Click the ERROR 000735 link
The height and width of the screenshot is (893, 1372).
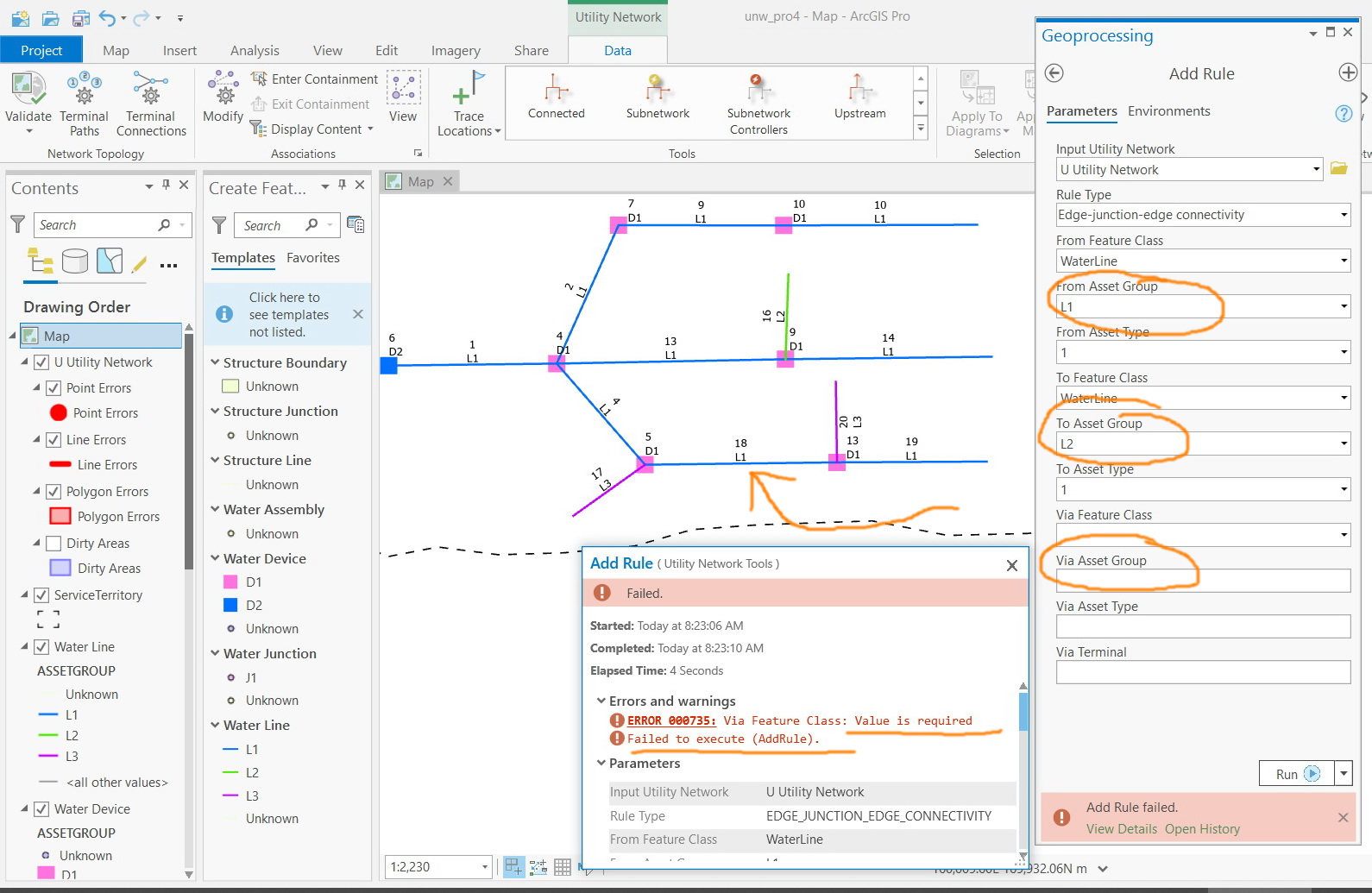click(671, 720)
